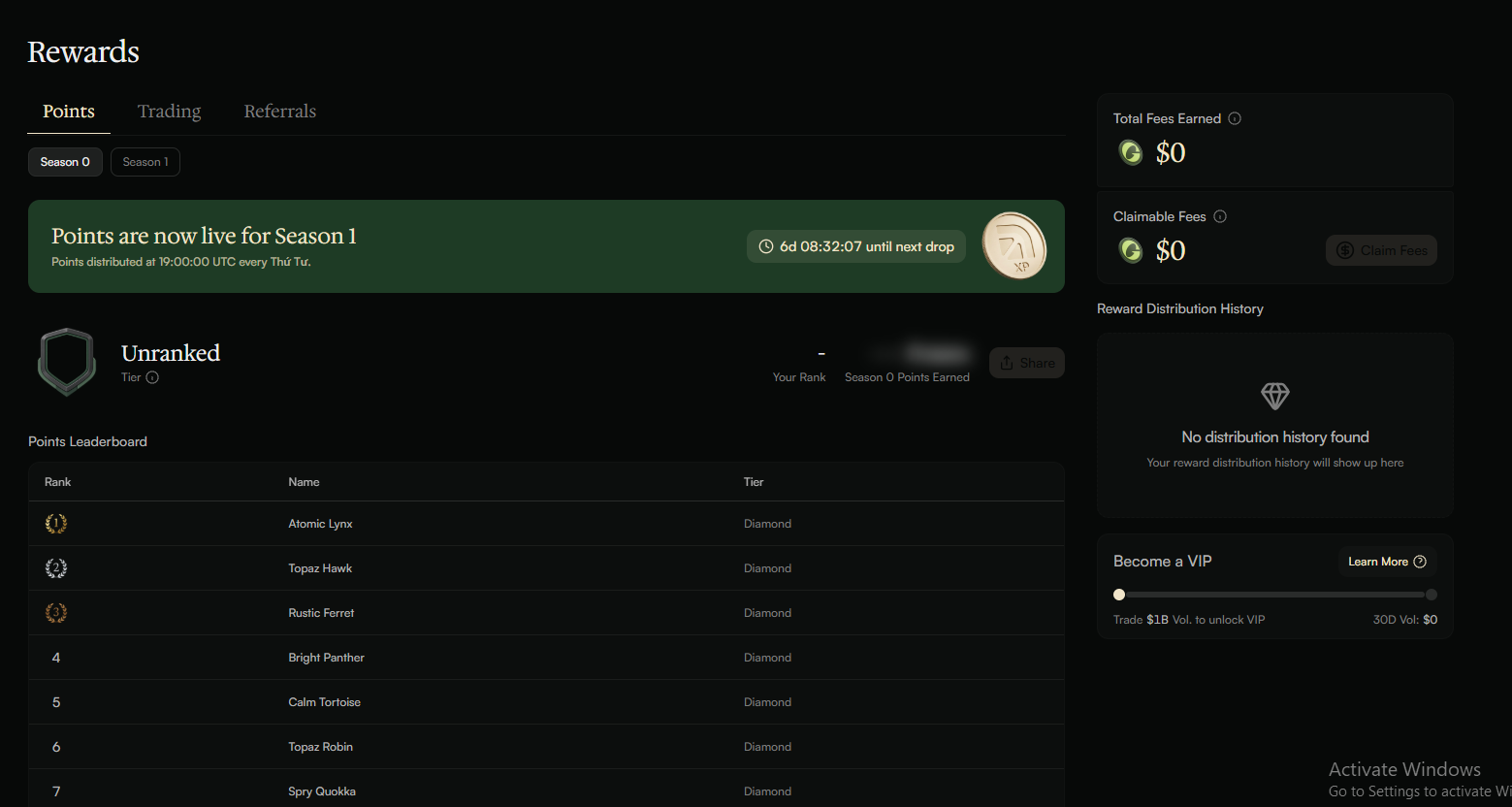The image size is (1512, 807).
Task: Select Topaz Robin in the leaderboard
Action: (320, 747)
